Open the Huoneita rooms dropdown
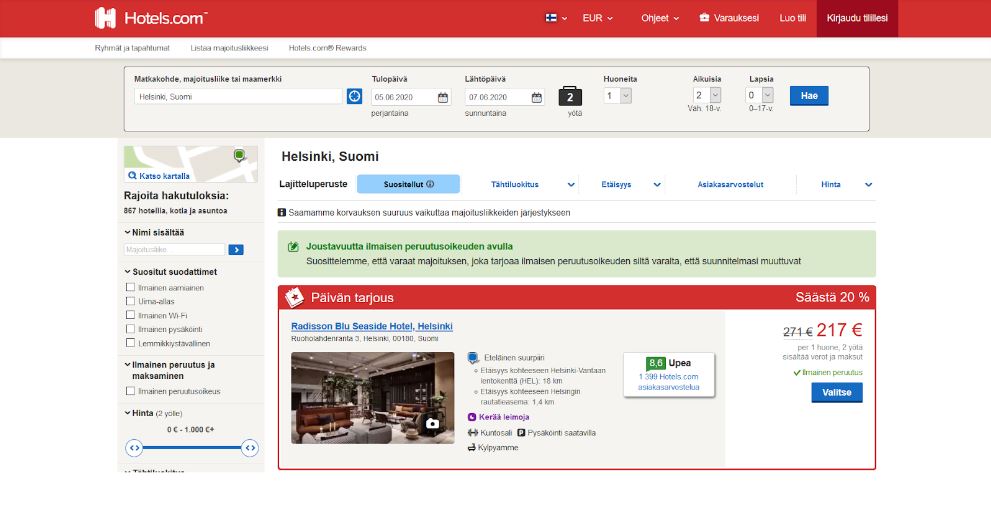This screenshot has height=513, width=991. click(x=618, y=95)
